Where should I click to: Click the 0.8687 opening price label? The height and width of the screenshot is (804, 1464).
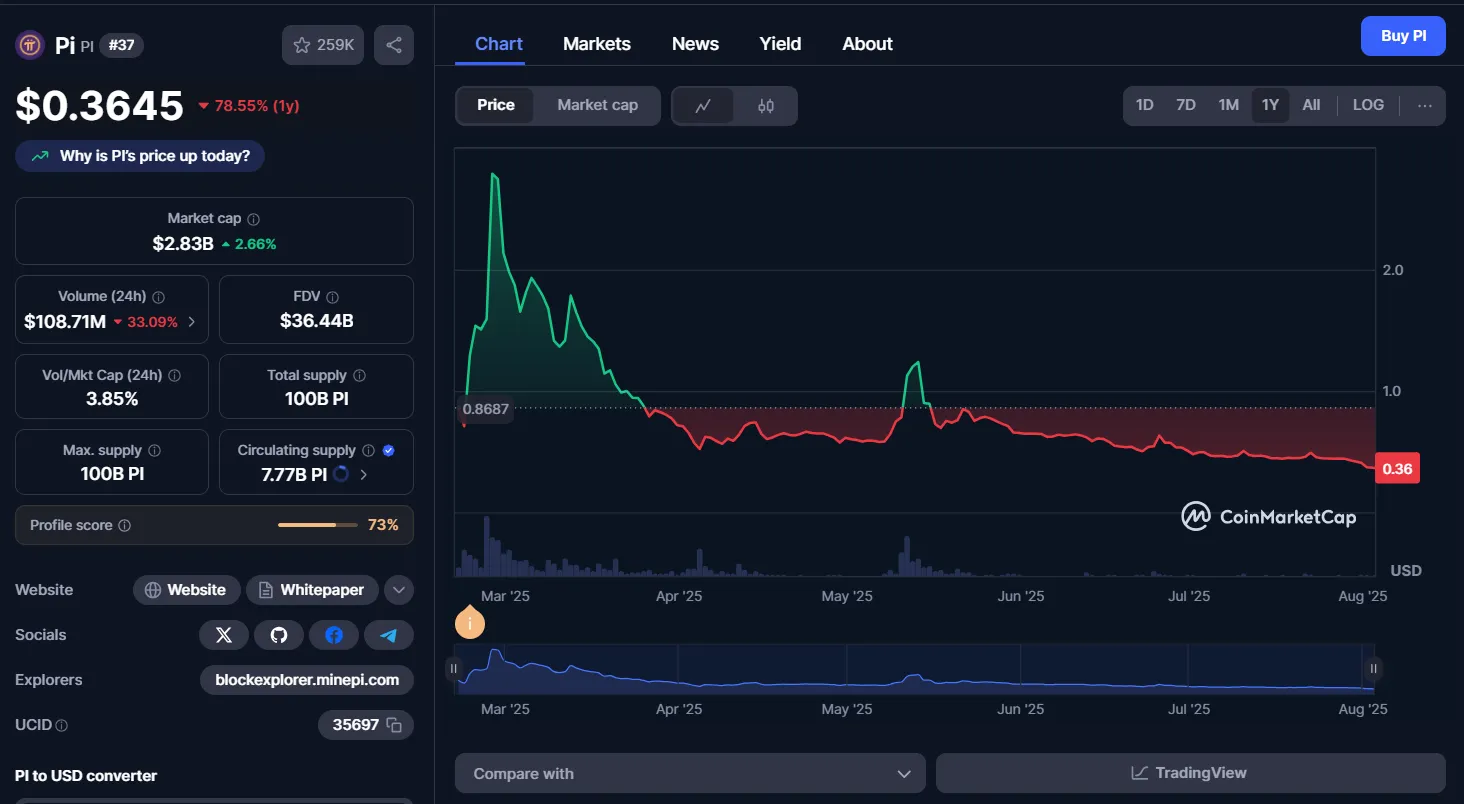[486, 408]
